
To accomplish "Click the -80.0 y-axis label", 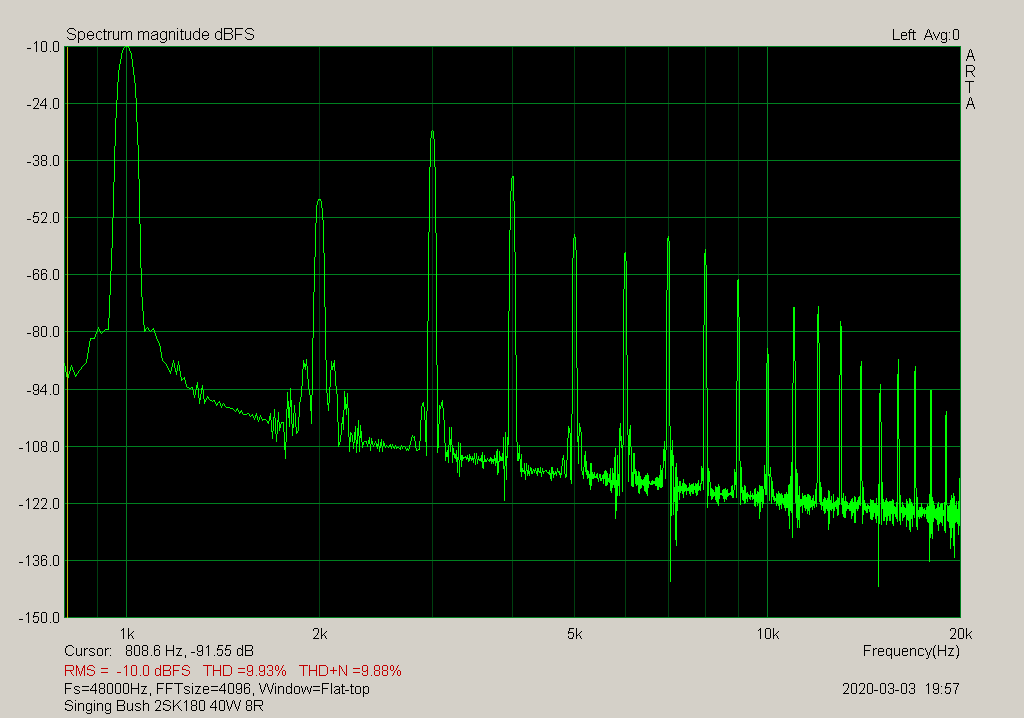I will (x=43, y=332).
